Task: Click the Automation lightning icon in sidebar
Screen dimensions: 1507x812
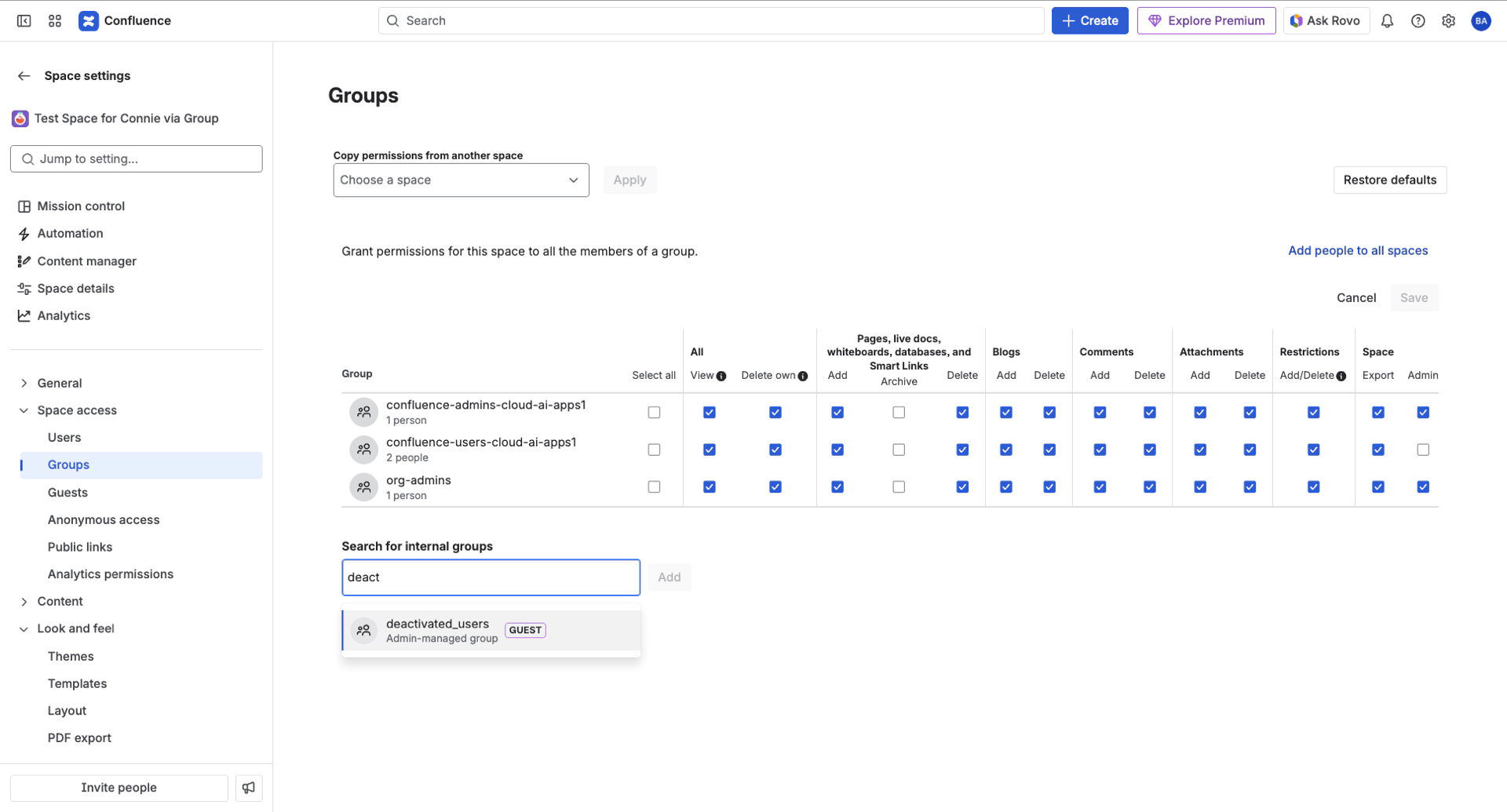Action: click(x=24, y=233)
